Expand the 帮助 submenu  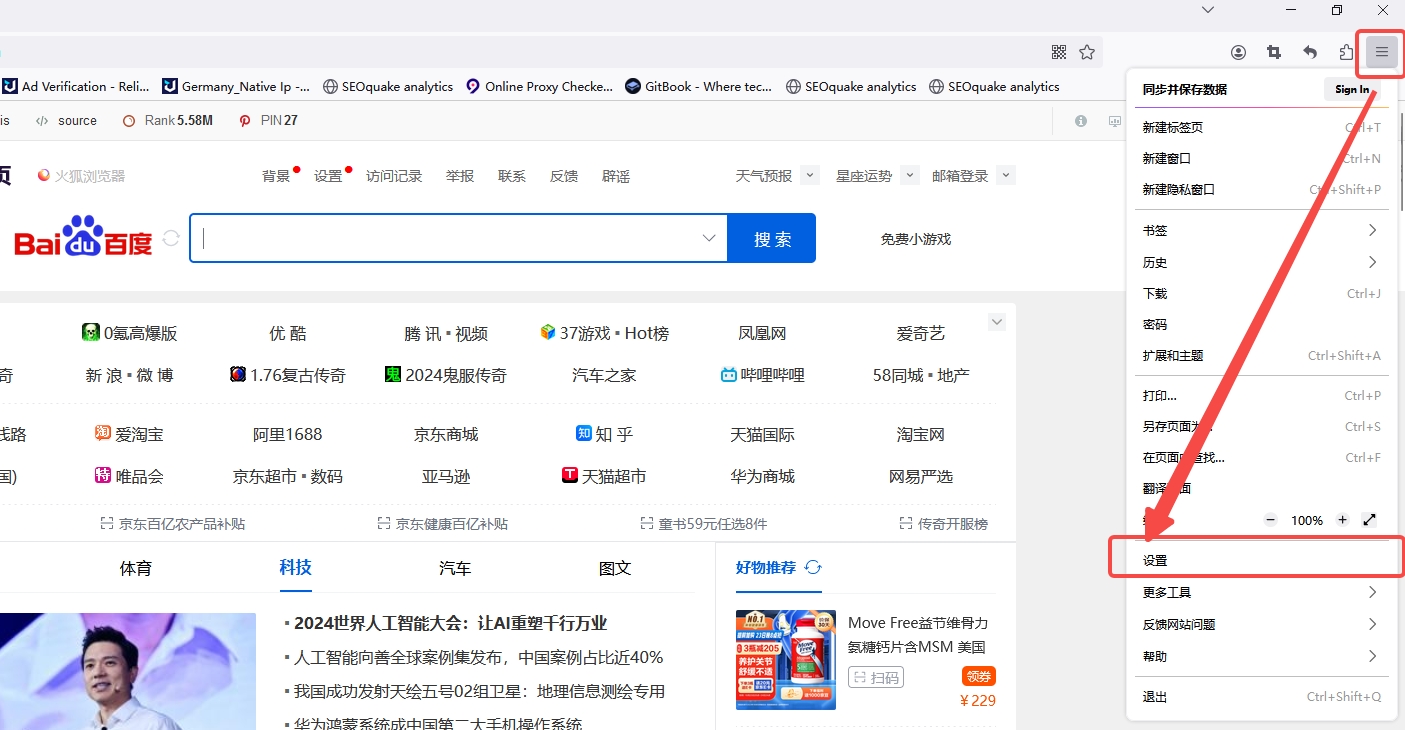1262,656
